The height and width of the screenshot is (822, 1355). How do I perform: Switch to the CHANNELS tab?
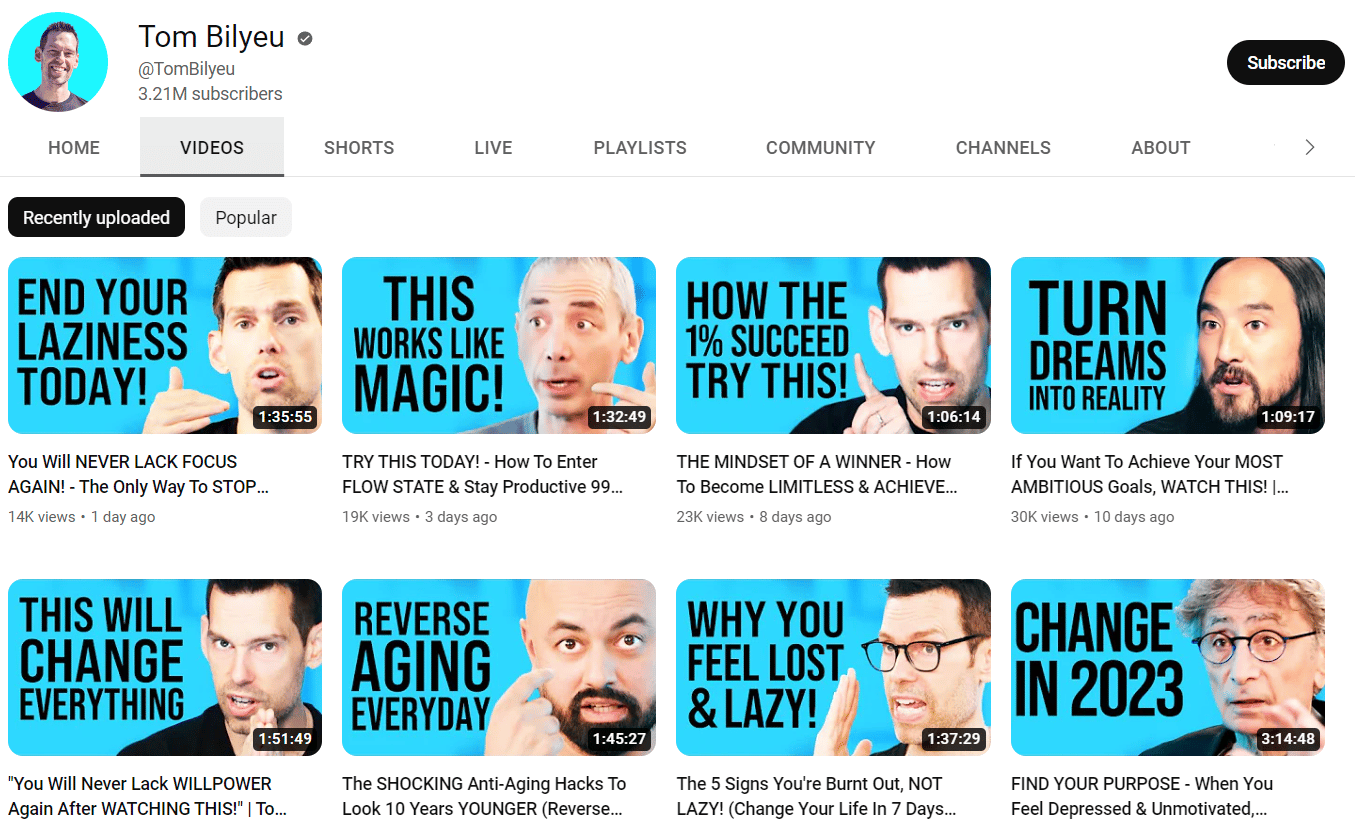click(x=1003, y=148)
